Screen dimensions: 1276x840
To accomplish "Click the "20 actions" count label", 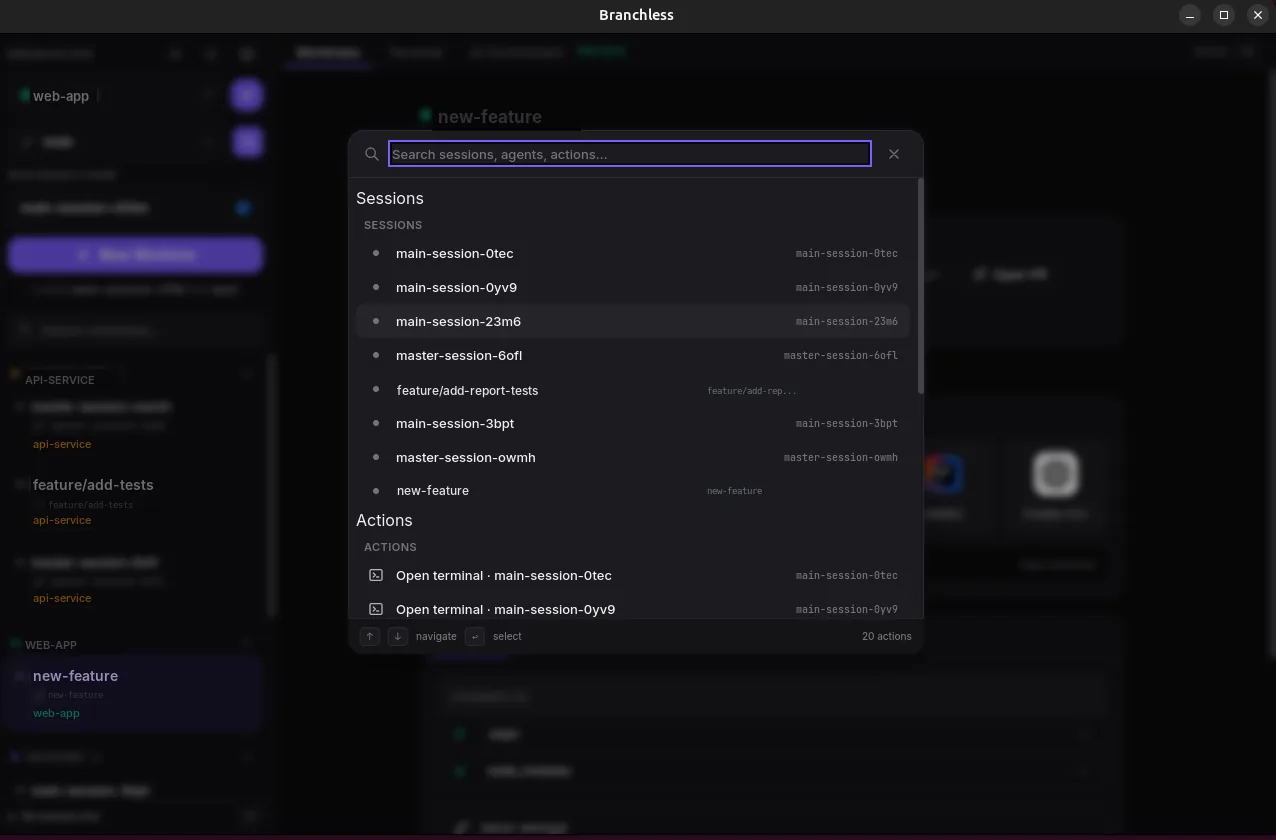I will 887,636.
